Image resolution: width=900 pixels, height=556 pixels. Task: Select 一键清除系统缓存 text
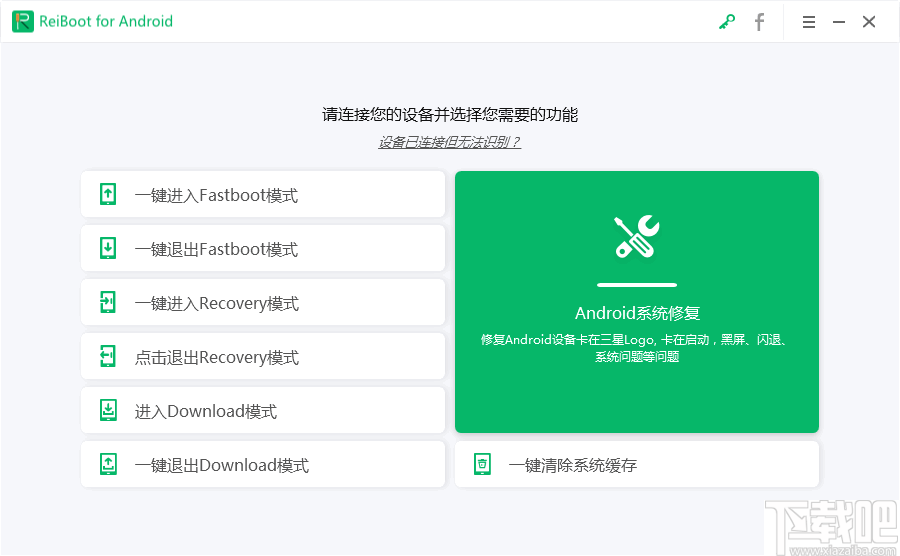tap(573, 465)
